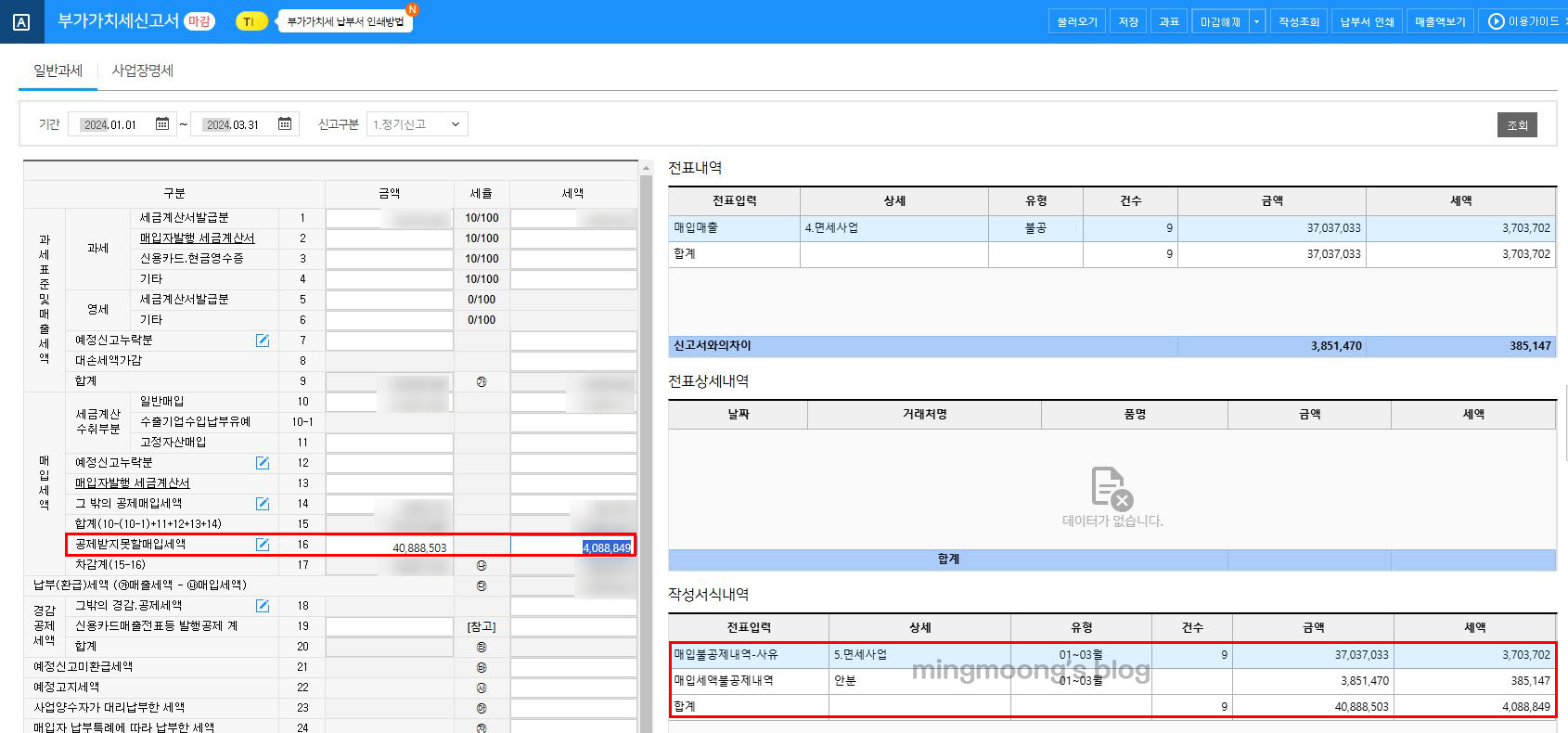
Task: Select 매입매출 row in 전표내역 table
Action: [1112, 227]
